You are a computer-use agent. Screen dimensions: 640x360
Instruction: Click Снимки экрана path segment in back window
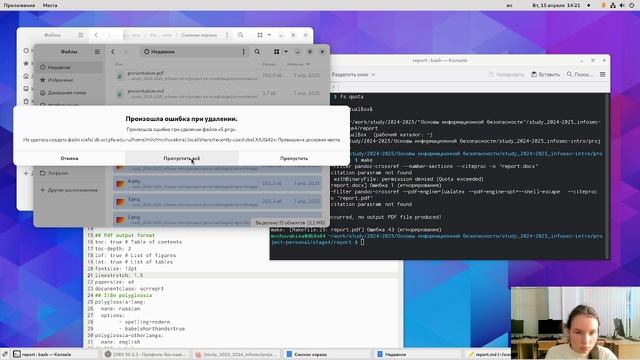pyautogui.click(x=199, y=35)
